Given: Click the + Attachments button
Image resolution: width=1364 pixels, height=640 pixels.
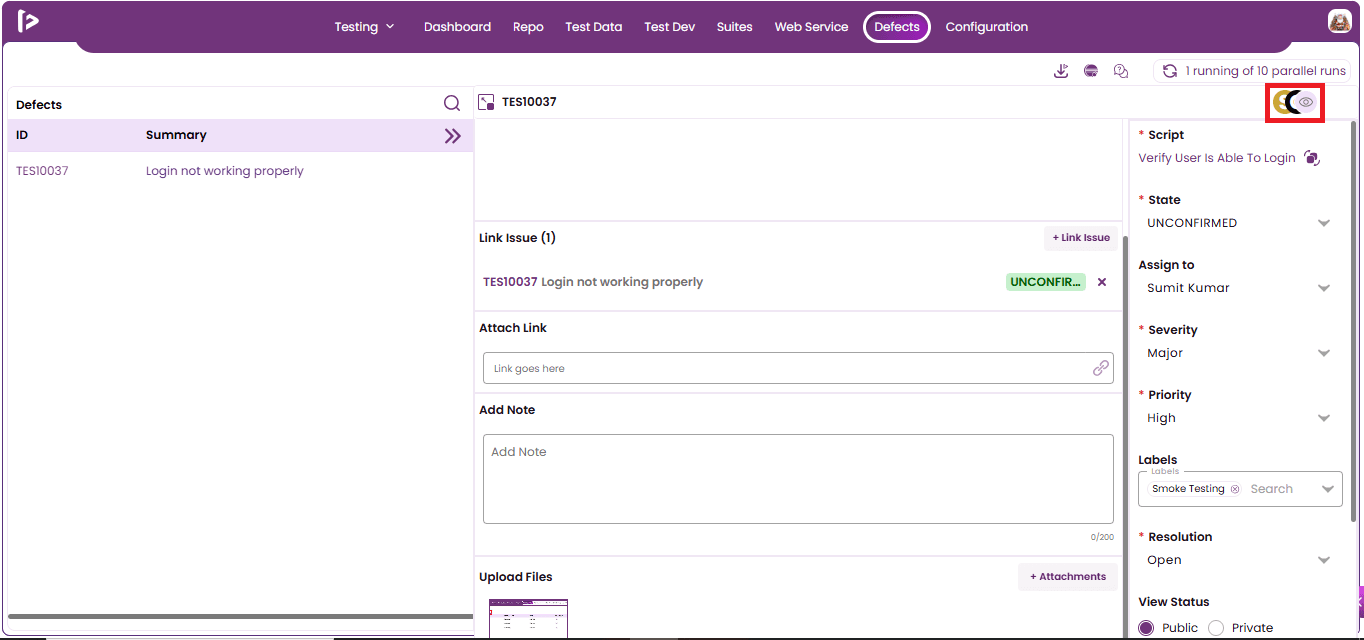Looking at the screenshot, I should click(1068, 577).
